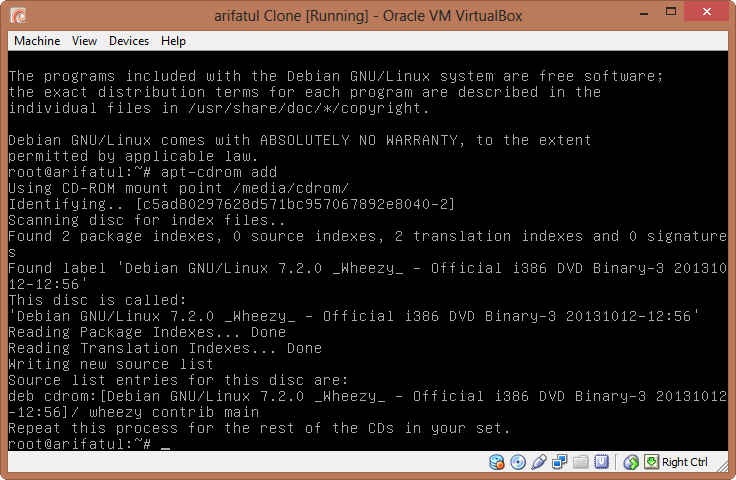This screenshot has width=736, height=480.
Task: Click 'Writing new source list' line
Action: click(111, 364)
